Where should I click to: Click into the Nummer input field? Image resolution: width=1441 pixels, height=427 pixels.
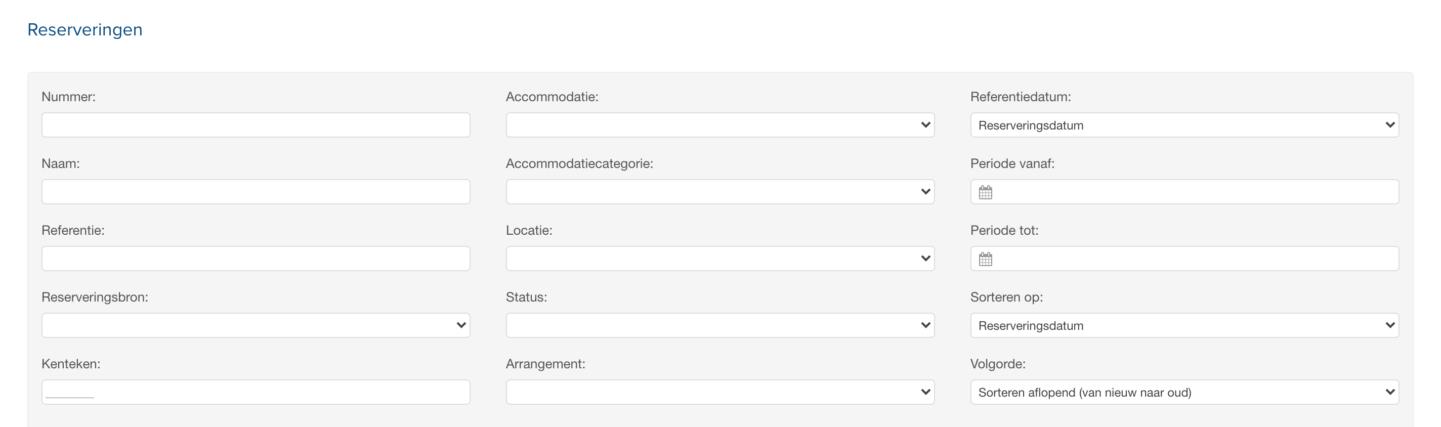coord(255,125)
